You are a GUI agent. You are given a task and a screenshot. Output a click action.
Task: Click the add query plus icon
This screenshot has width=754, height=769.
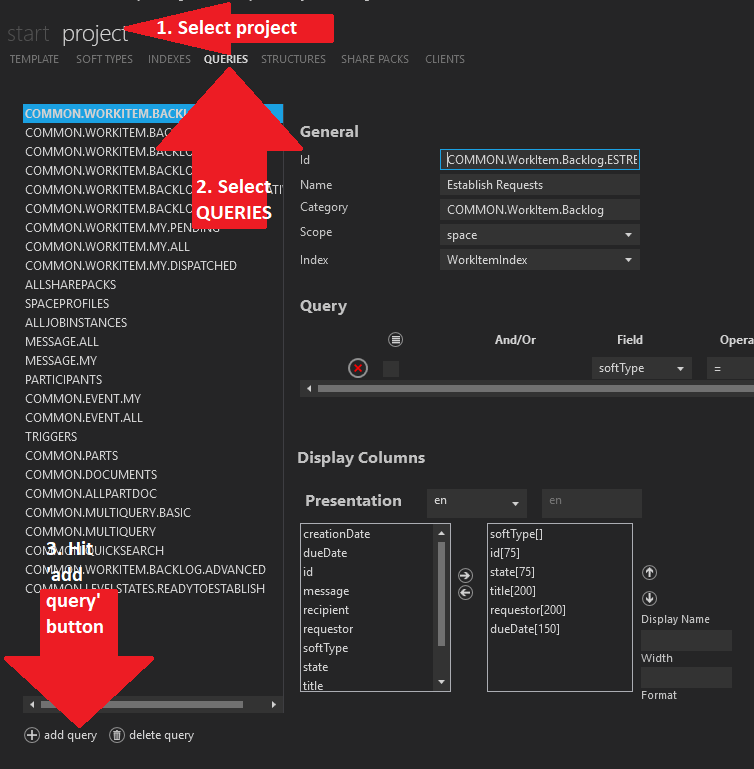(x=32, y=735)
